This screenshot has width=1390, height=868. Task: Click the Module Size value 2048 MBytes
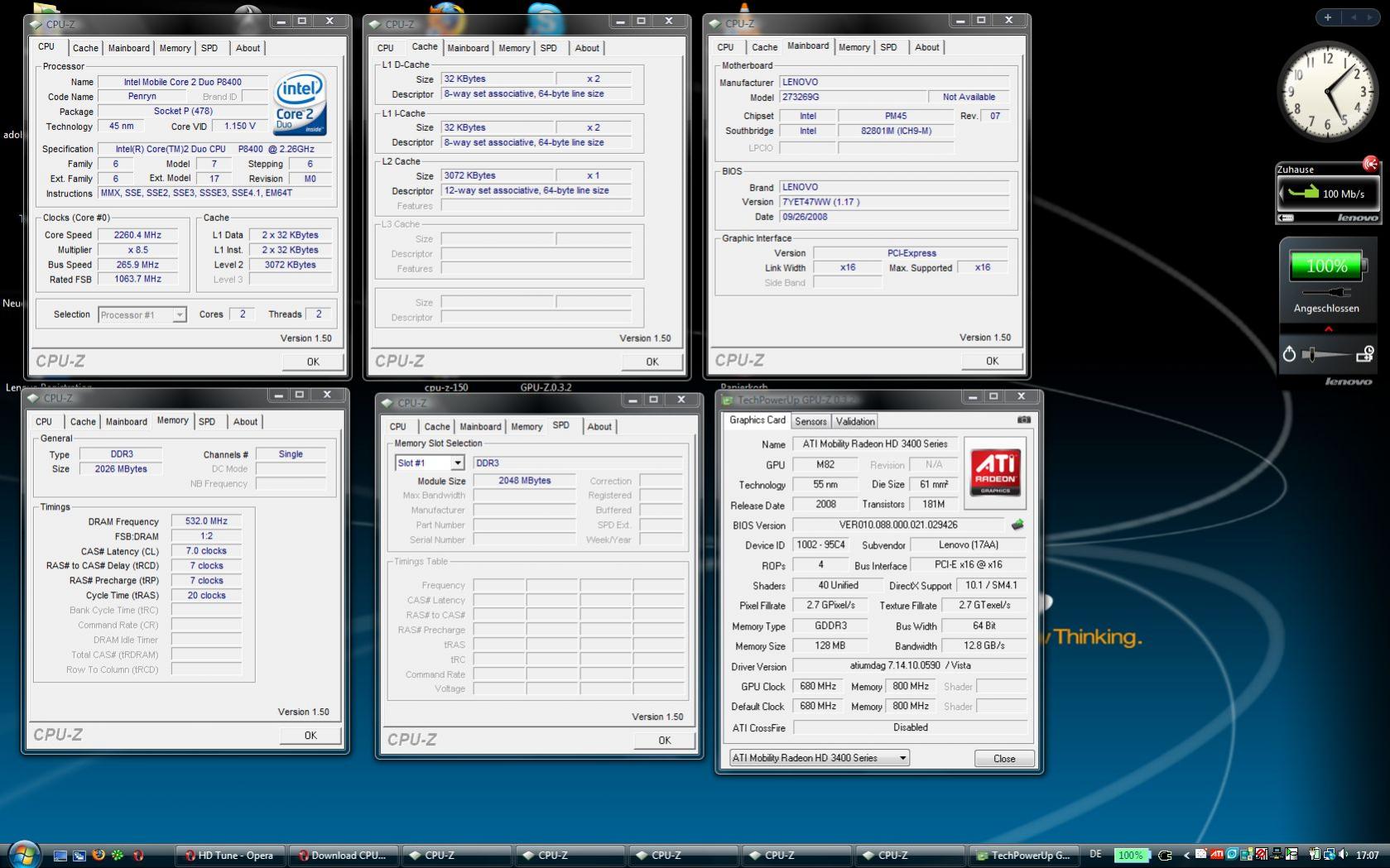click(x=525, y=481)
